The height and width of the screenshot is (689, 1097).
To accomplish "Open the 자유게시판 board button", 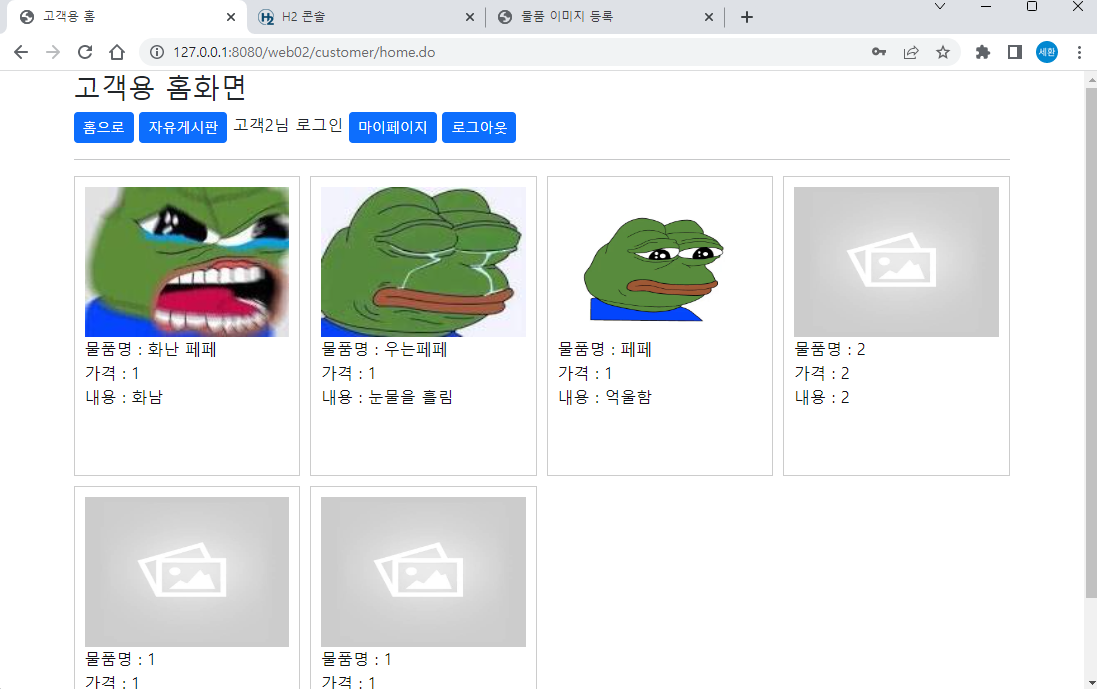I will (183, 127).
